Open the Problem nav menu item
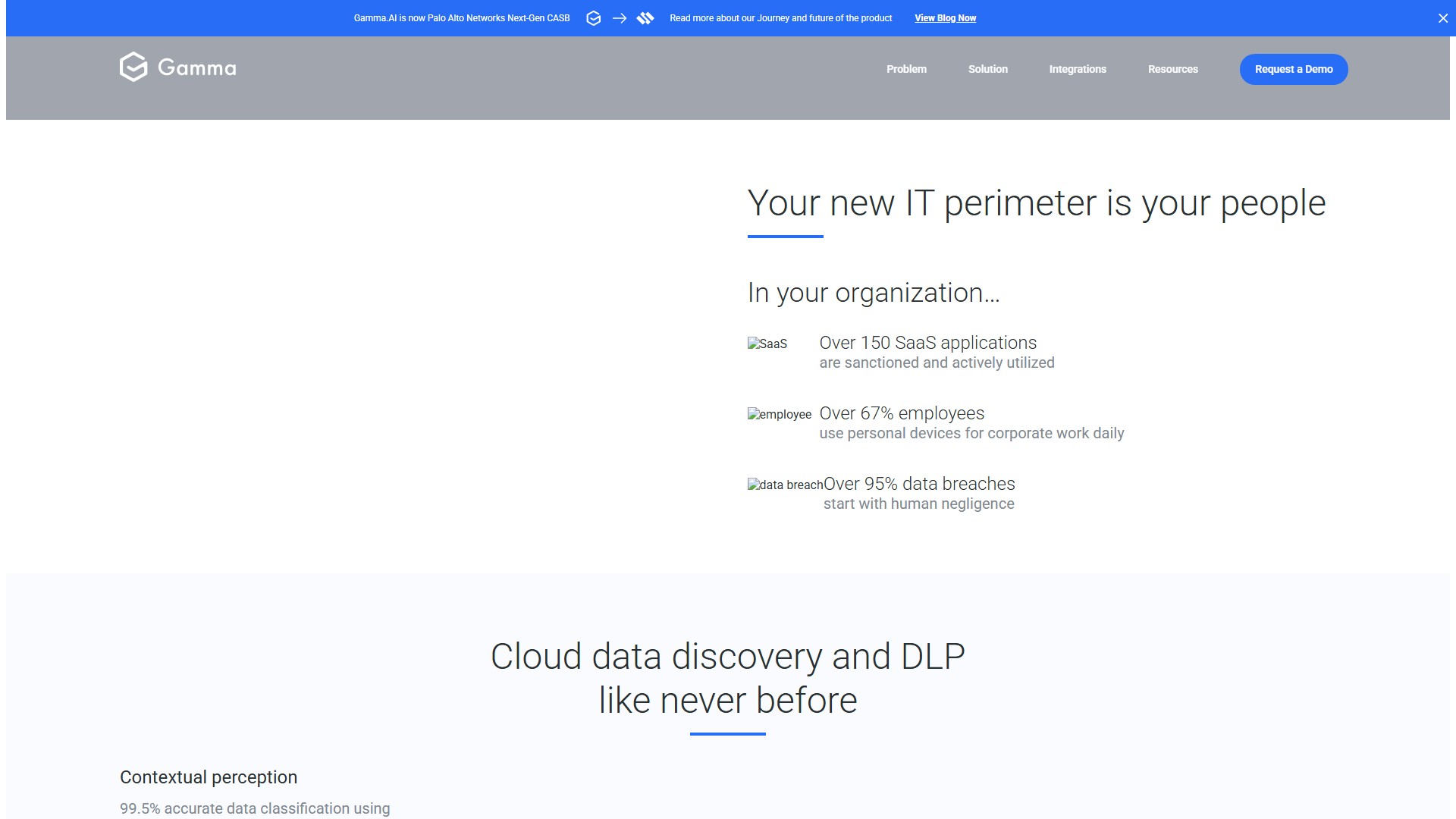Screen dimensions: 1456x819 point(906,69)
